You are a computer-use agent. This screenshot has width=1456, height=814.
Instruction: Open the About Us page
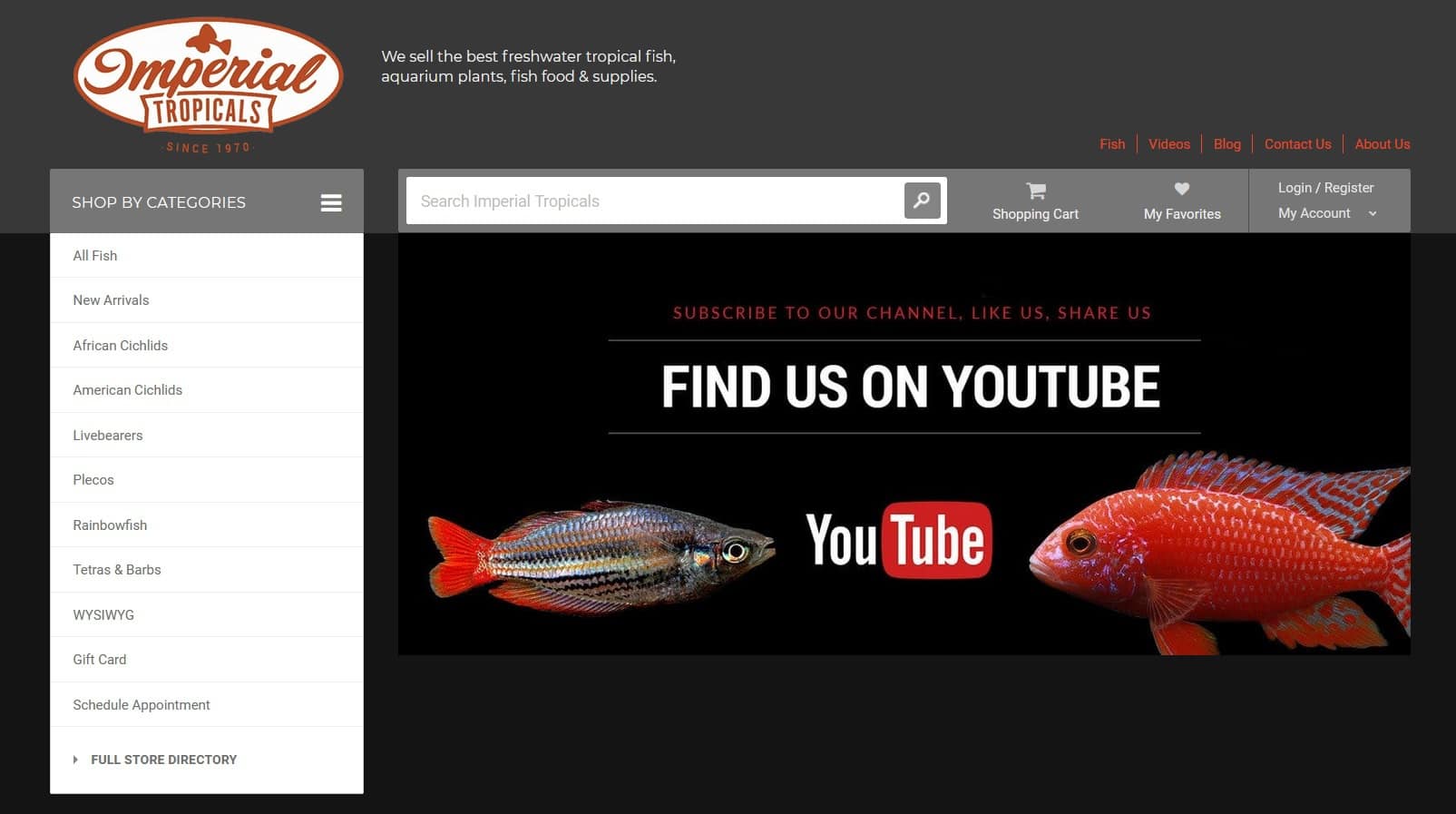point(1382,144)
